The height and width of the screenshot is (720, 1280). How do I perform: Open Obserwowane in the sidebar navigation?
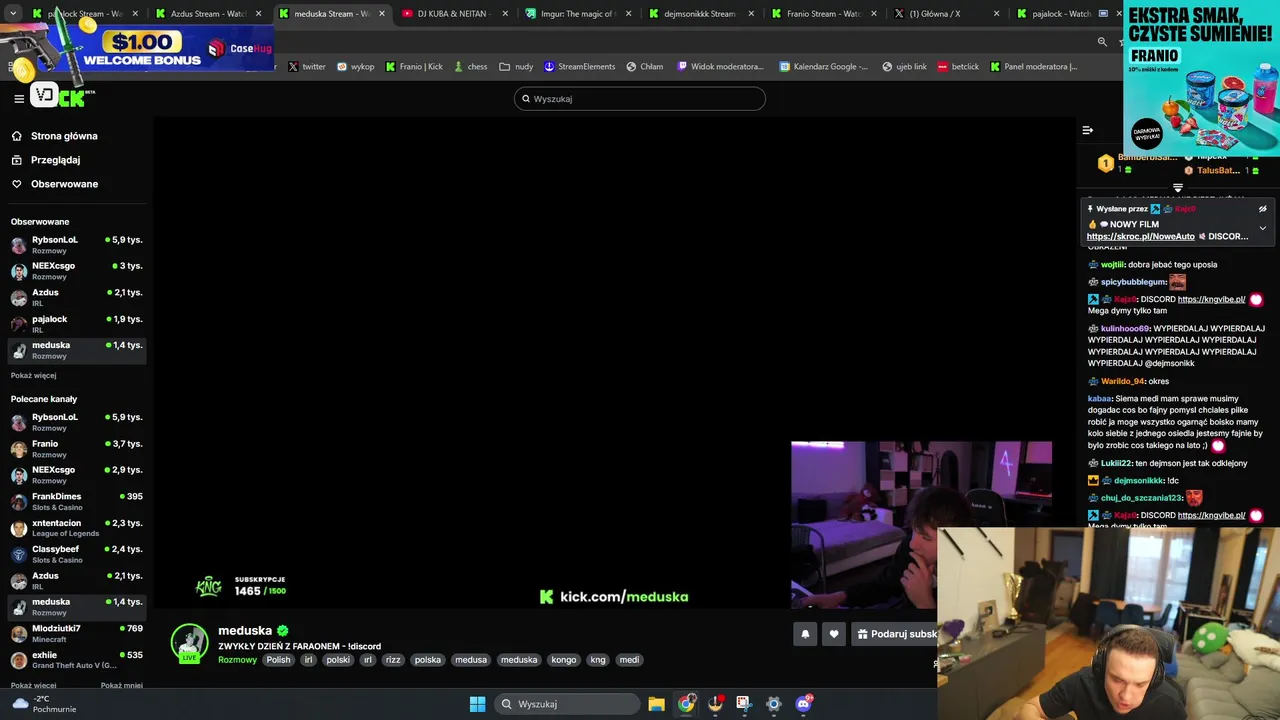click(x=64, y=184)
